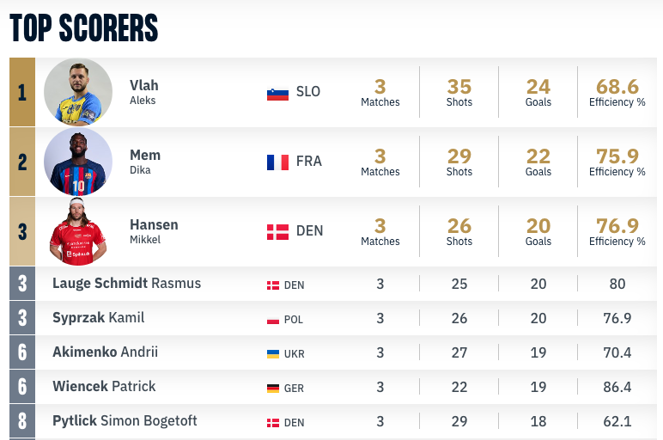
Task: Click the gold rank 1 badge
Action: 22,92
